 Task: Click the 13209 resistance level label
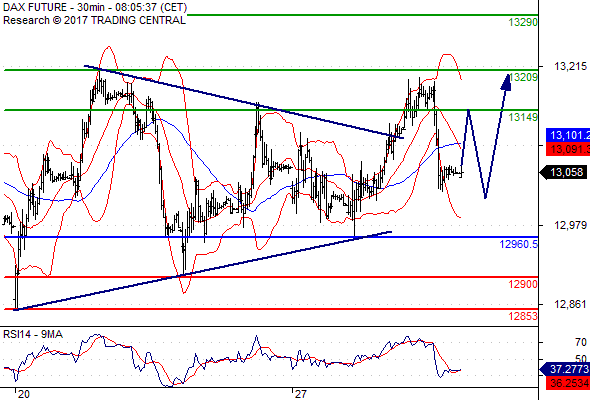click(x=523, y=77)
